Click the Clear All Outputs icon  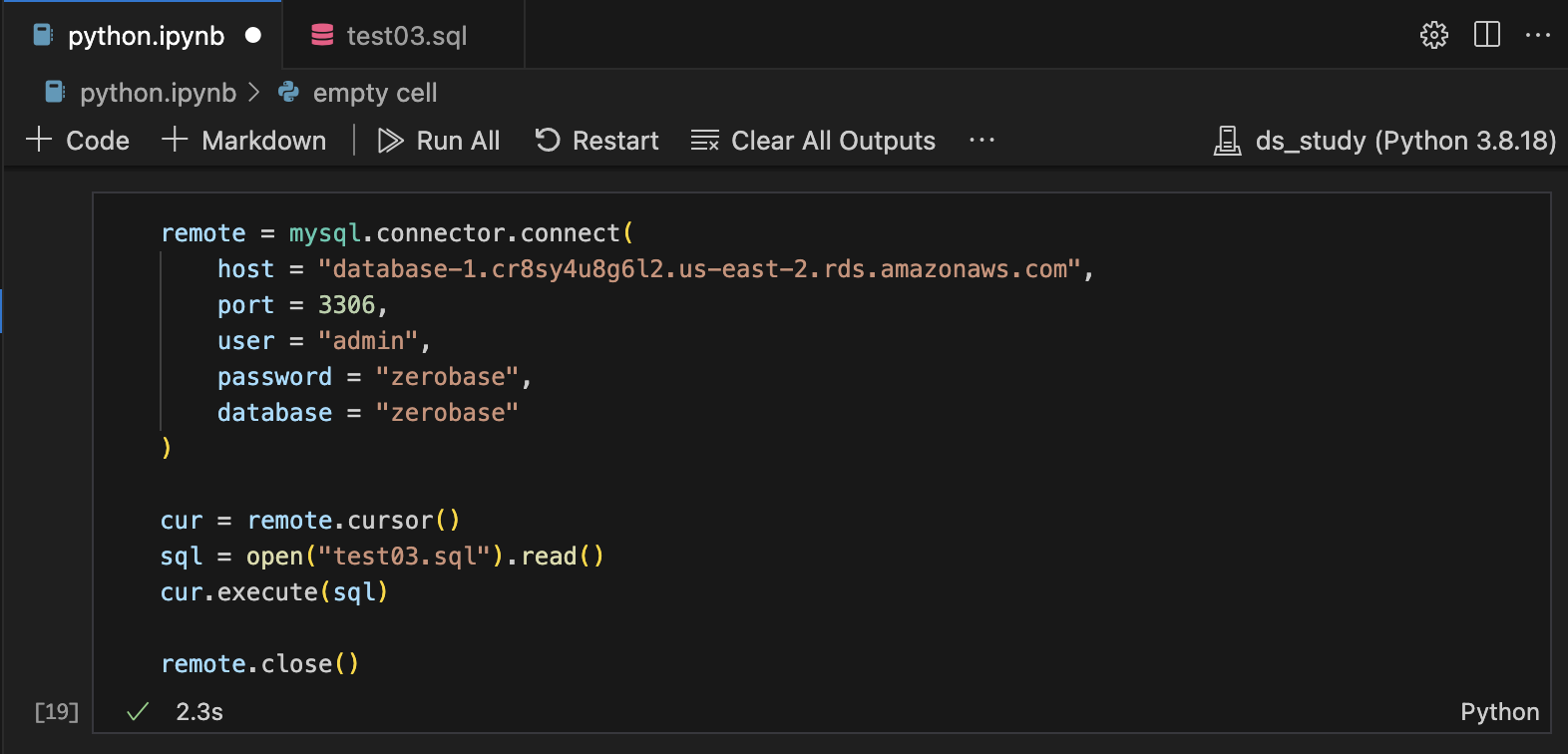pyautogui.click(x=705, y=141)
